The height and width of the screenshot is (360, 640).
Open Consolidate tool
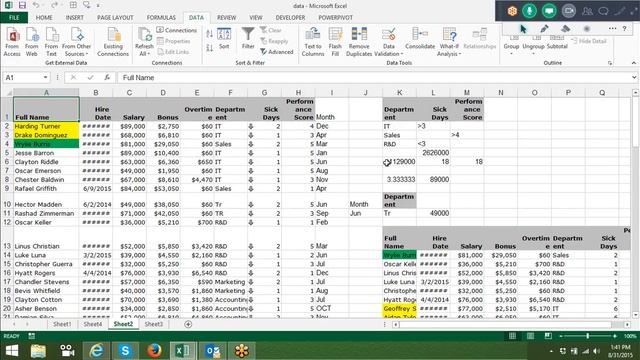(x=420, y=38)
